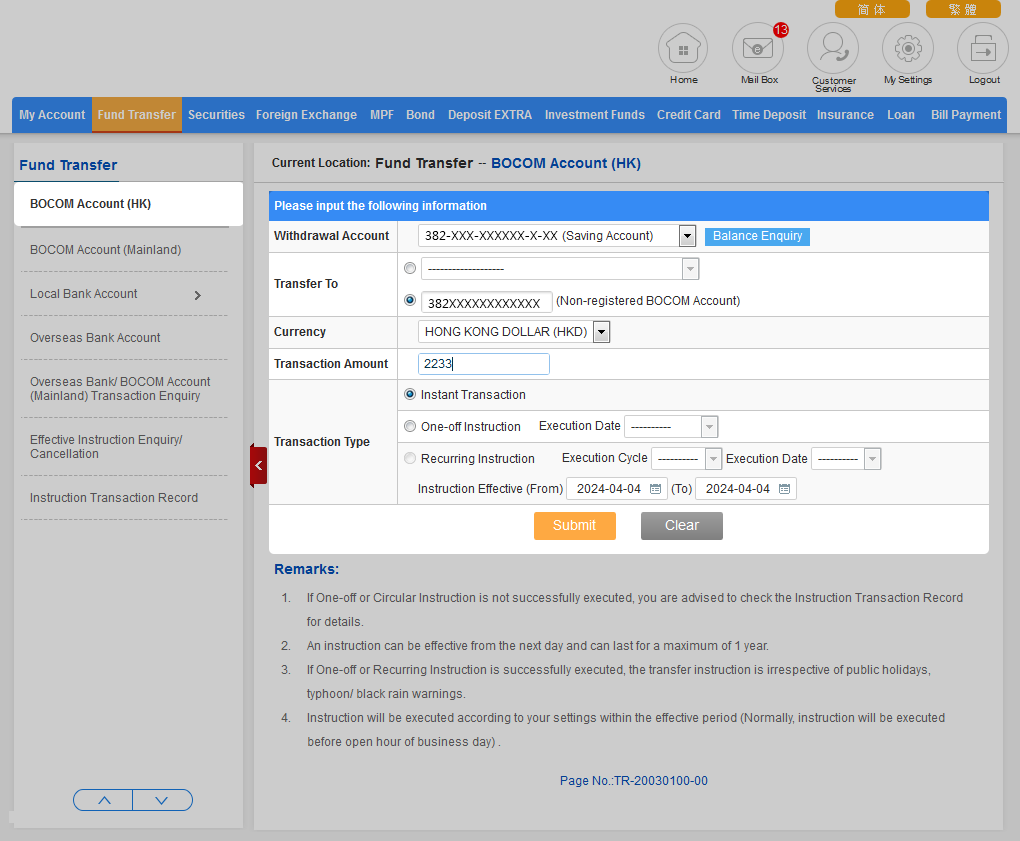Open calendar for Instruction Effective To date
1020x841 pixels.
coord(785,489)
